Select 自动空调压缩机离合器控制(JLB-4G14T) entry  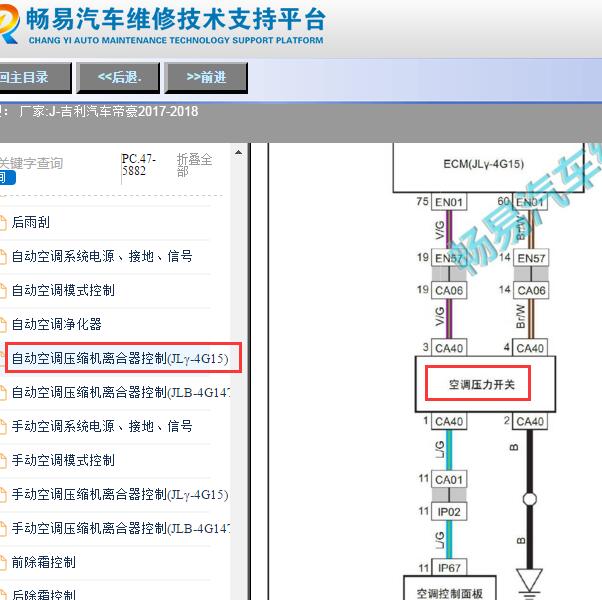[x=121, y=392]
